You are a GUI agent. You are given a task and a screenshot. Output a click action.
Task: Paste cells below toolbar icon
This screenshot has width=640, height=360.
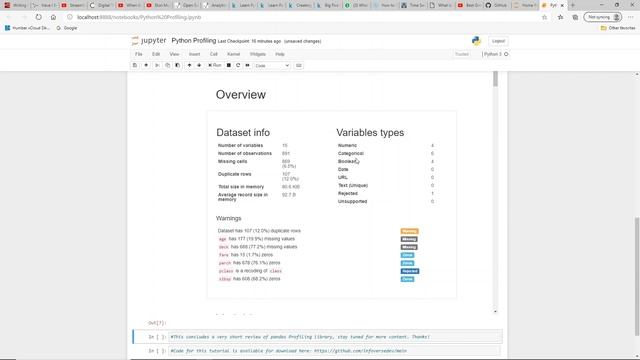(x=178, y=65)
